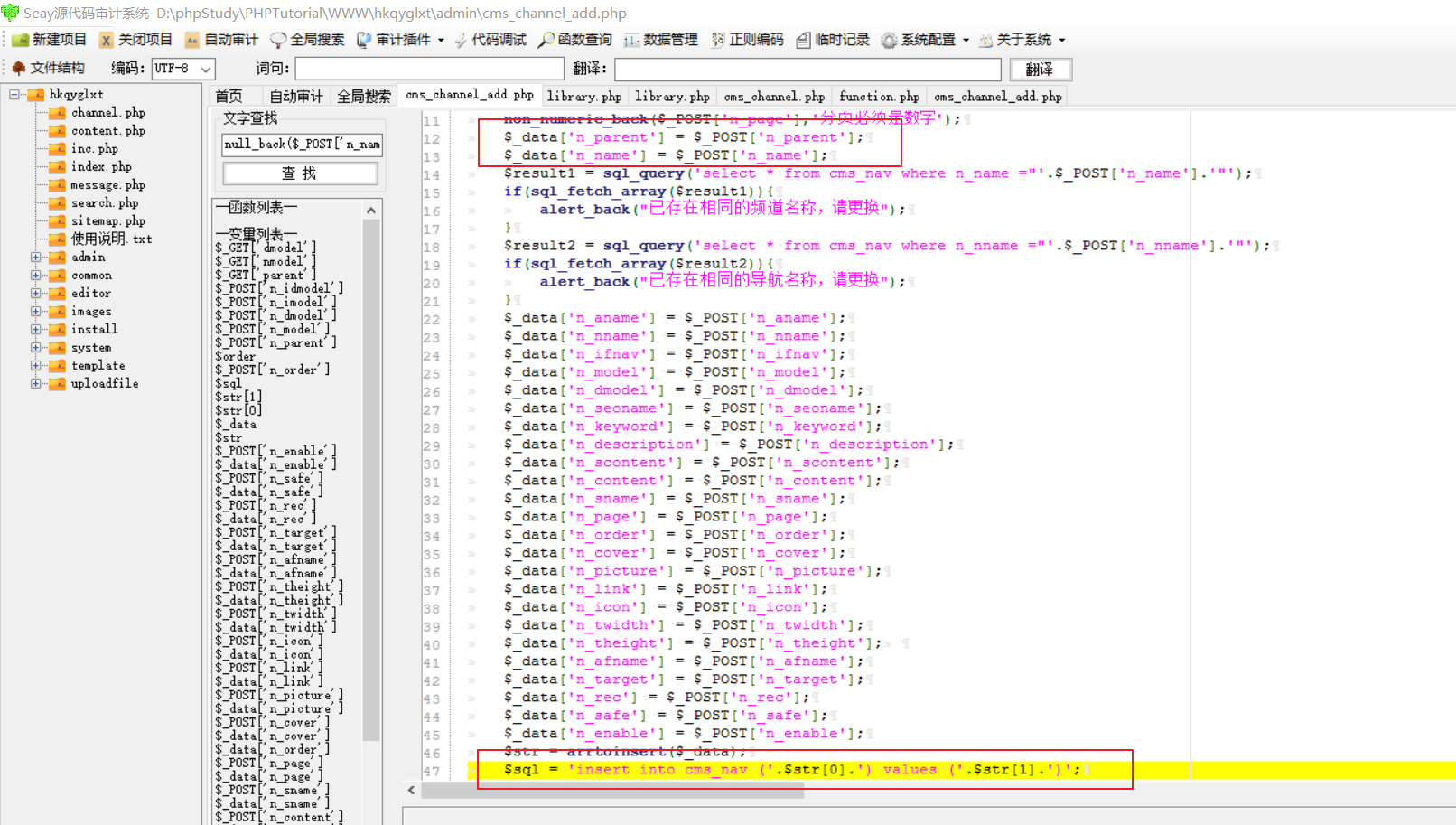Click the Seay application title bar icon

[10, 13]
